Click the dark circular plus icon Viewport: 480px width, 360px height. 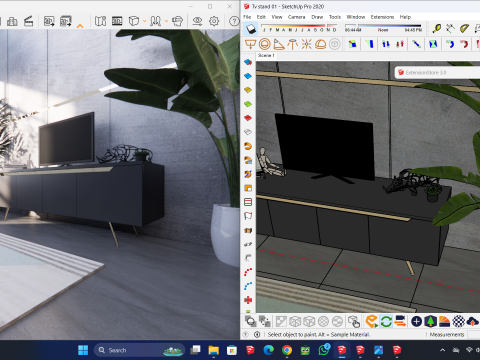[x=416, y=322]
